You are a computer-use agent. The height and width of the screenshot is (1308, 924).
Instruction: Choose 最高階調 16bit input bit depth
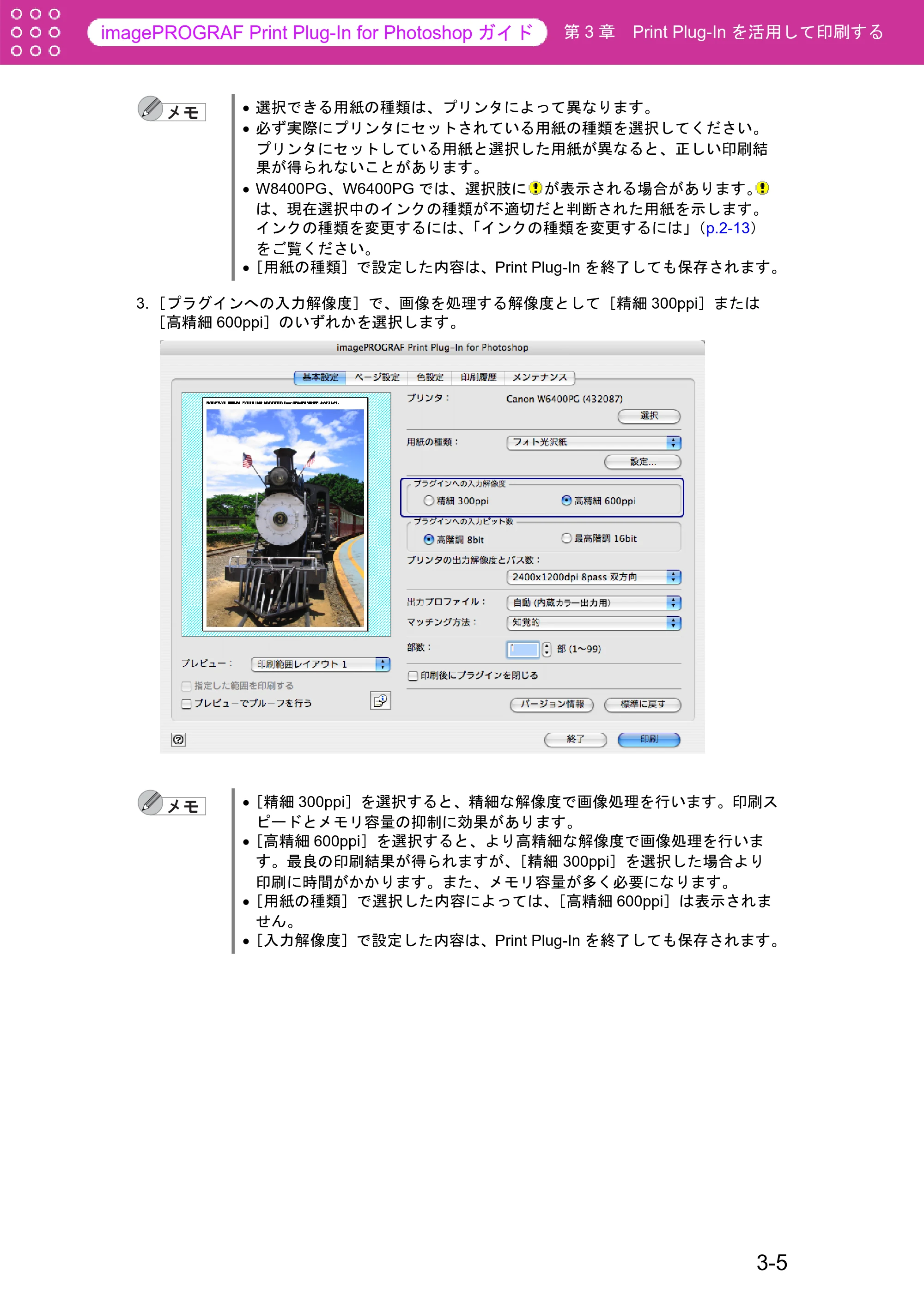pyautogui.click(x=566, y=538)
